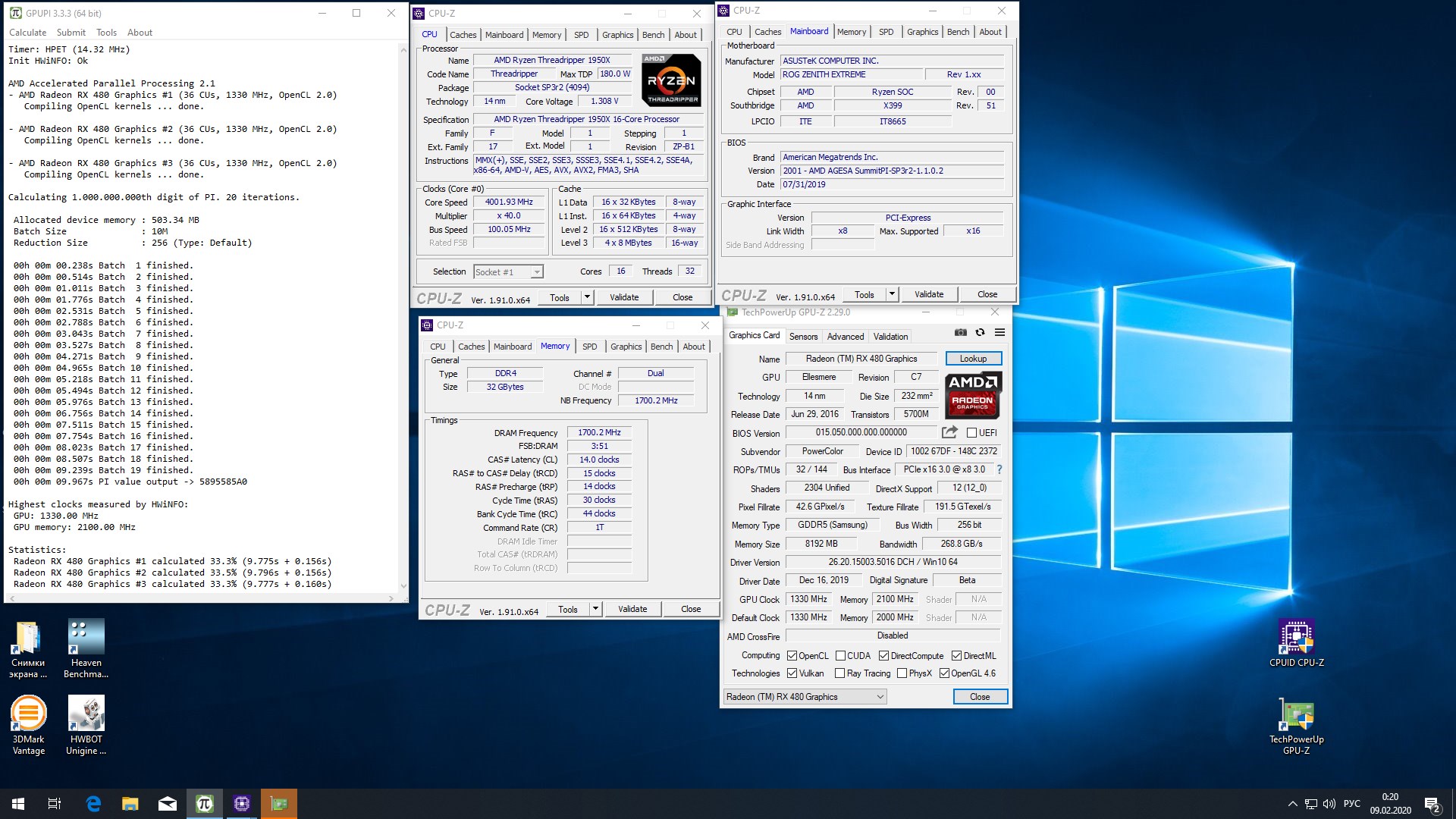Click Validate in the CPU-Z Memory window

(x=632, y=609)
